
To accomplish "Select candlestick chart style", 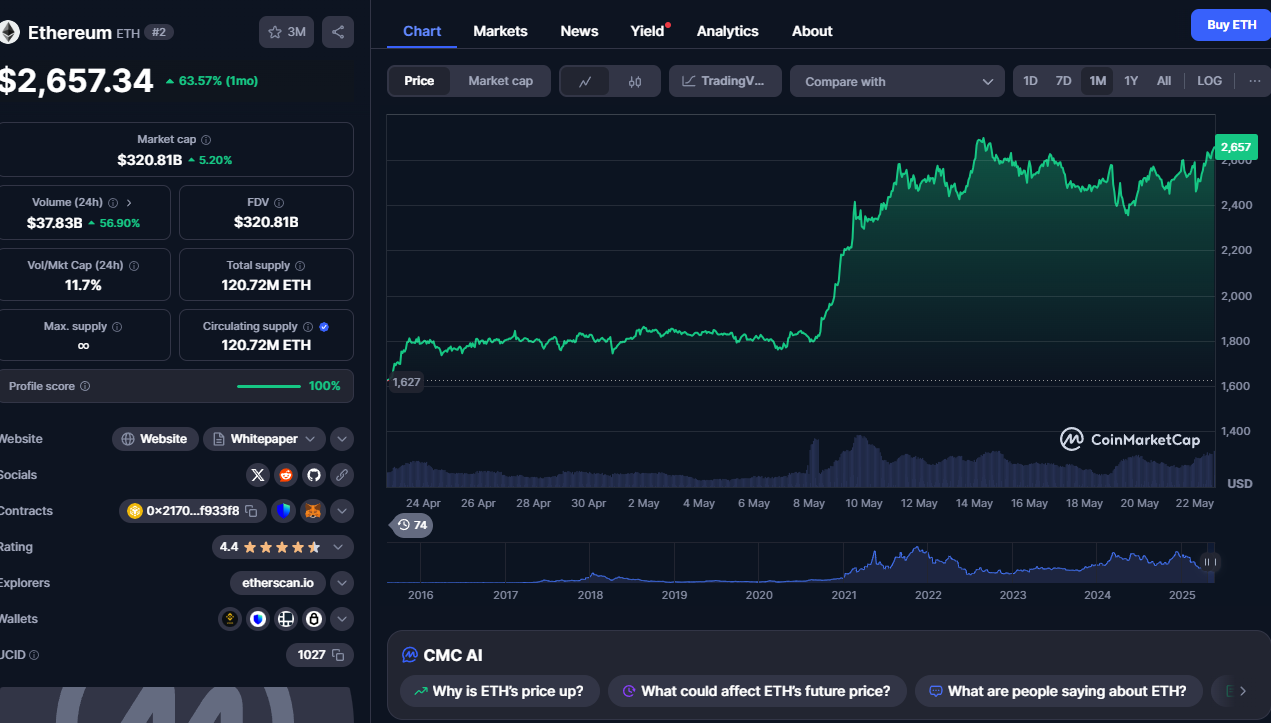I will pos(635,82).
